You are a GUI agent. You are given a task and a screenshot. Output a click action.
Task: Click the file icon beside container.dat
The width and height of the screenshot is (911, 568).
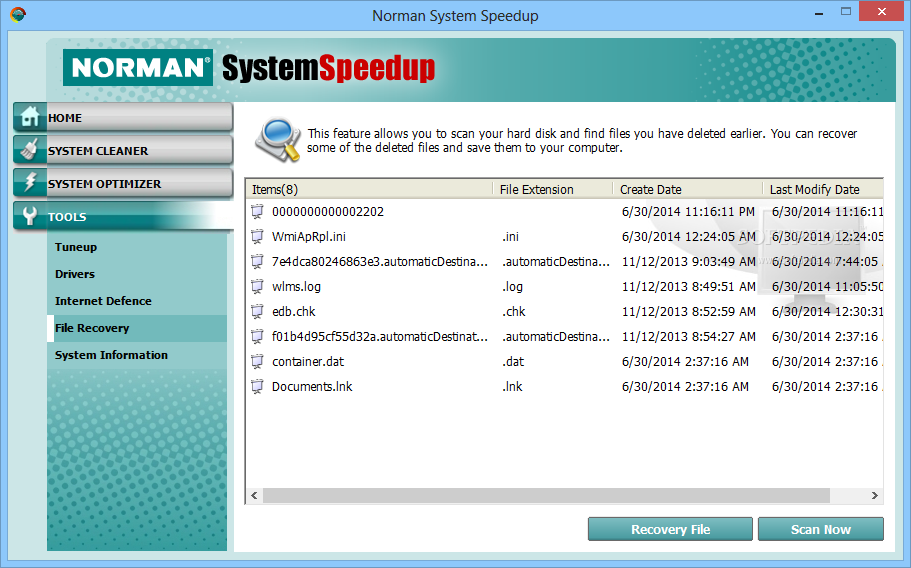click(x=257, y=361)
